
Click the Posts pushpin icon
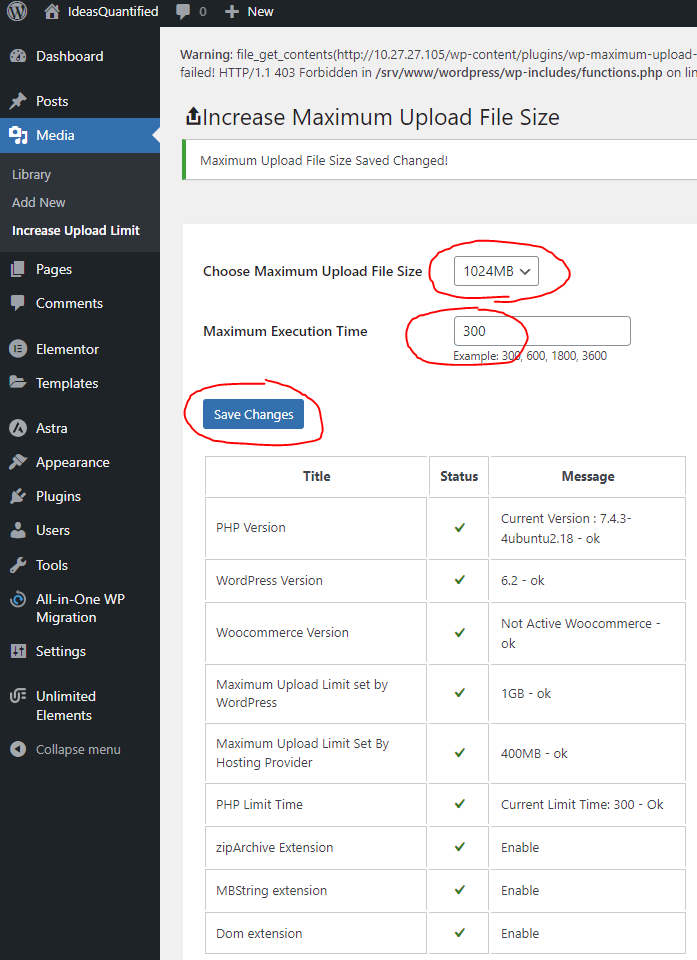click(18, 101)
